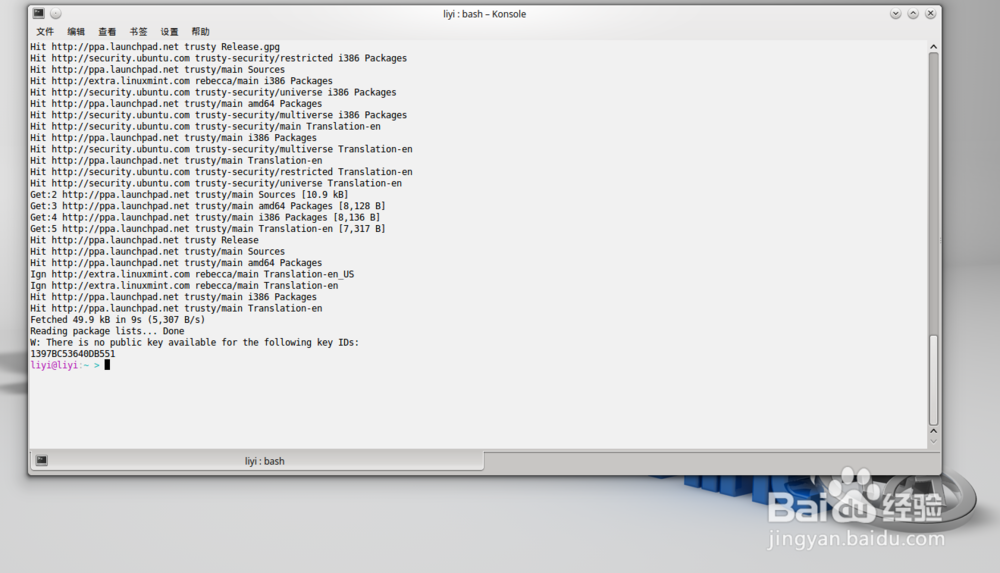Click the 'Get:4' i386 Packages line

pyautogui.click(x=205, y=218)
